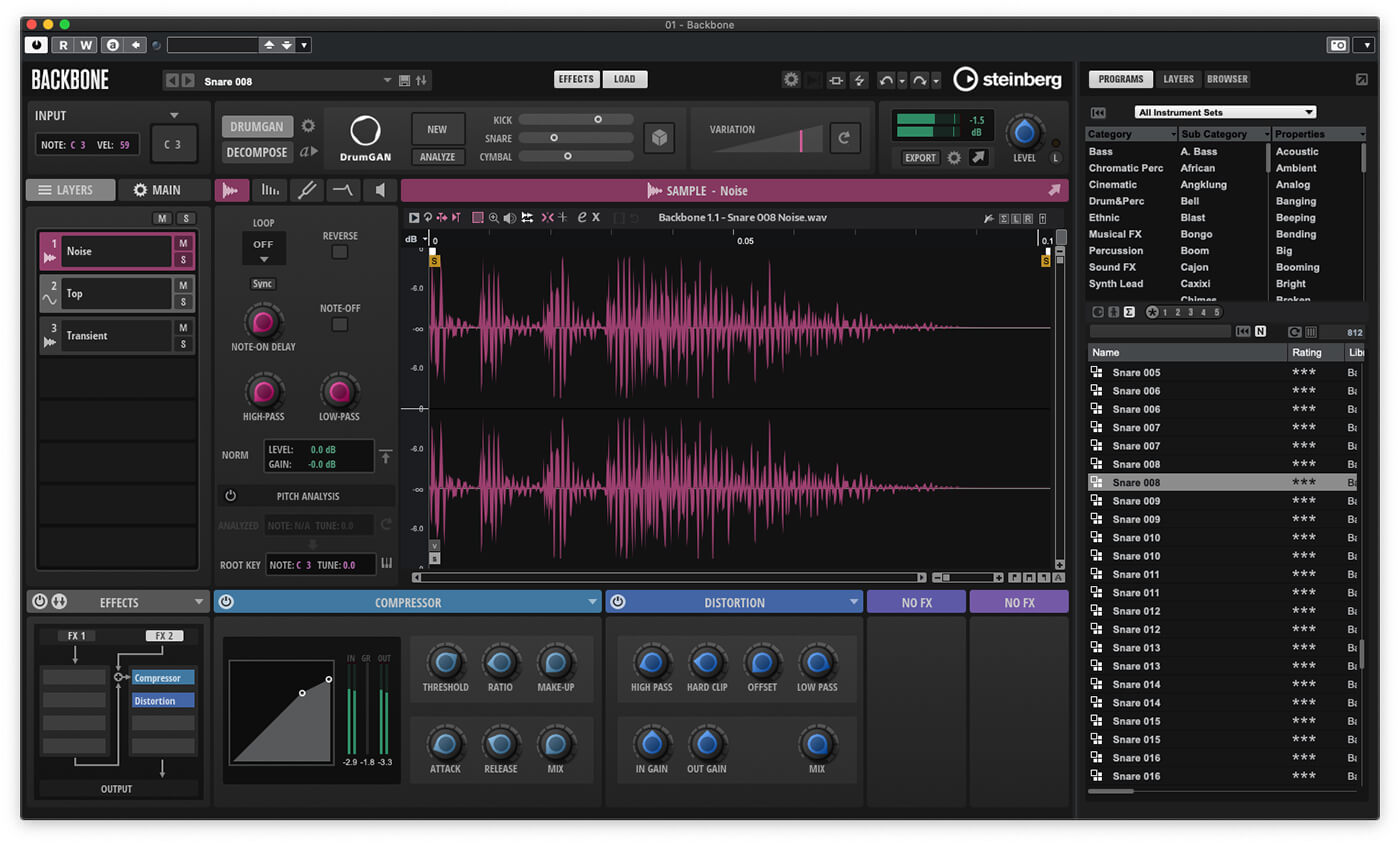Switch to the Browser tab
The image size is (1400, 844).
tap(1227, 79)
